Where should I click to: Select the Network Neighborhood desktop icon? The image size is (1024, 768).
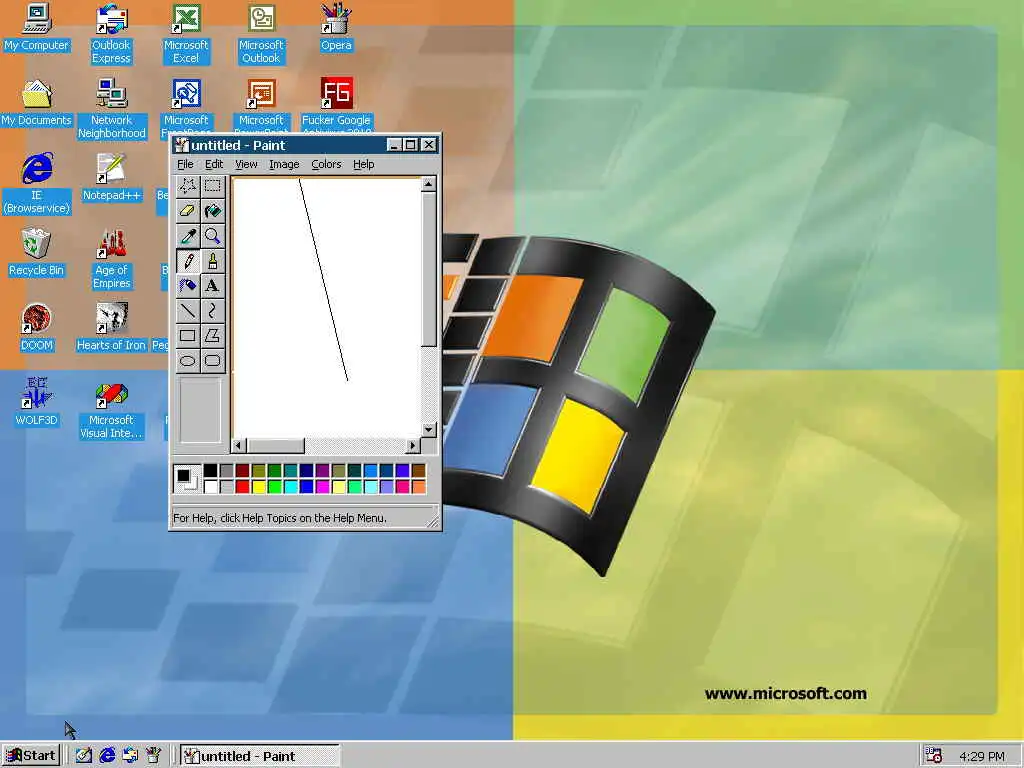pyautogui.click(x=112, y=109)
